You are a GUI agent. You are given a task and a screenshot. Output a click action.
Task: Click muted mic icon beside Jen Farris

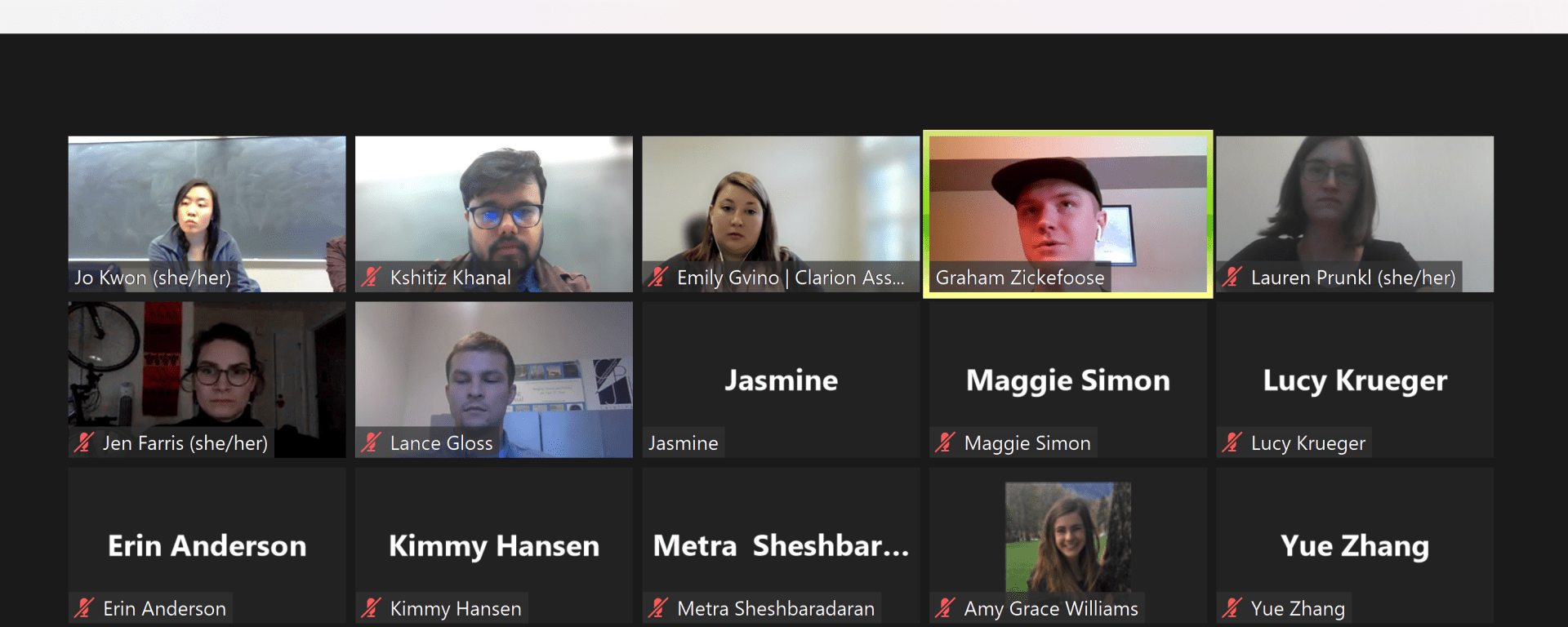pos(84,443)
